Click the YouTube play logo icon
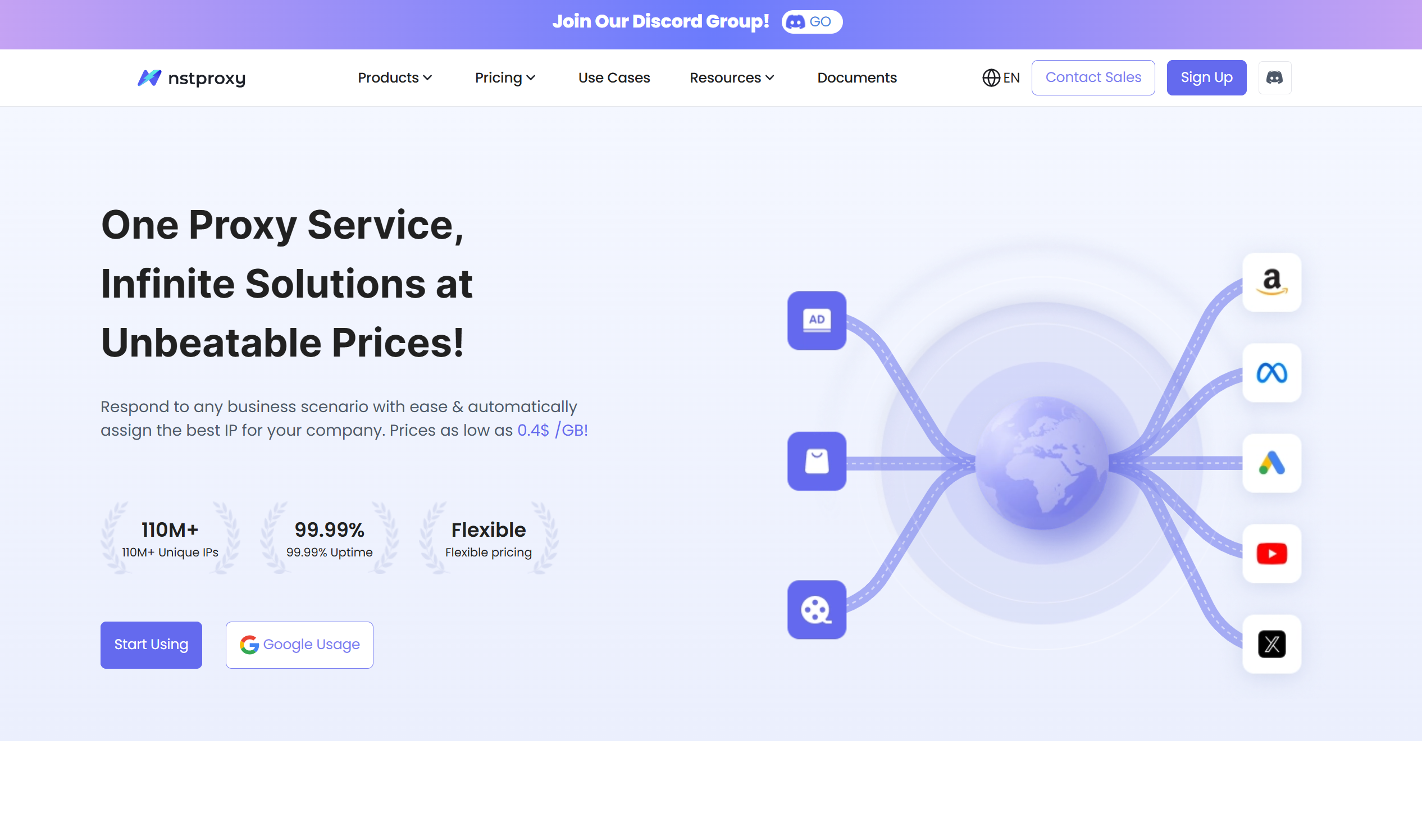Screen dimensions: 1422x840 [x=1271, y=554]
